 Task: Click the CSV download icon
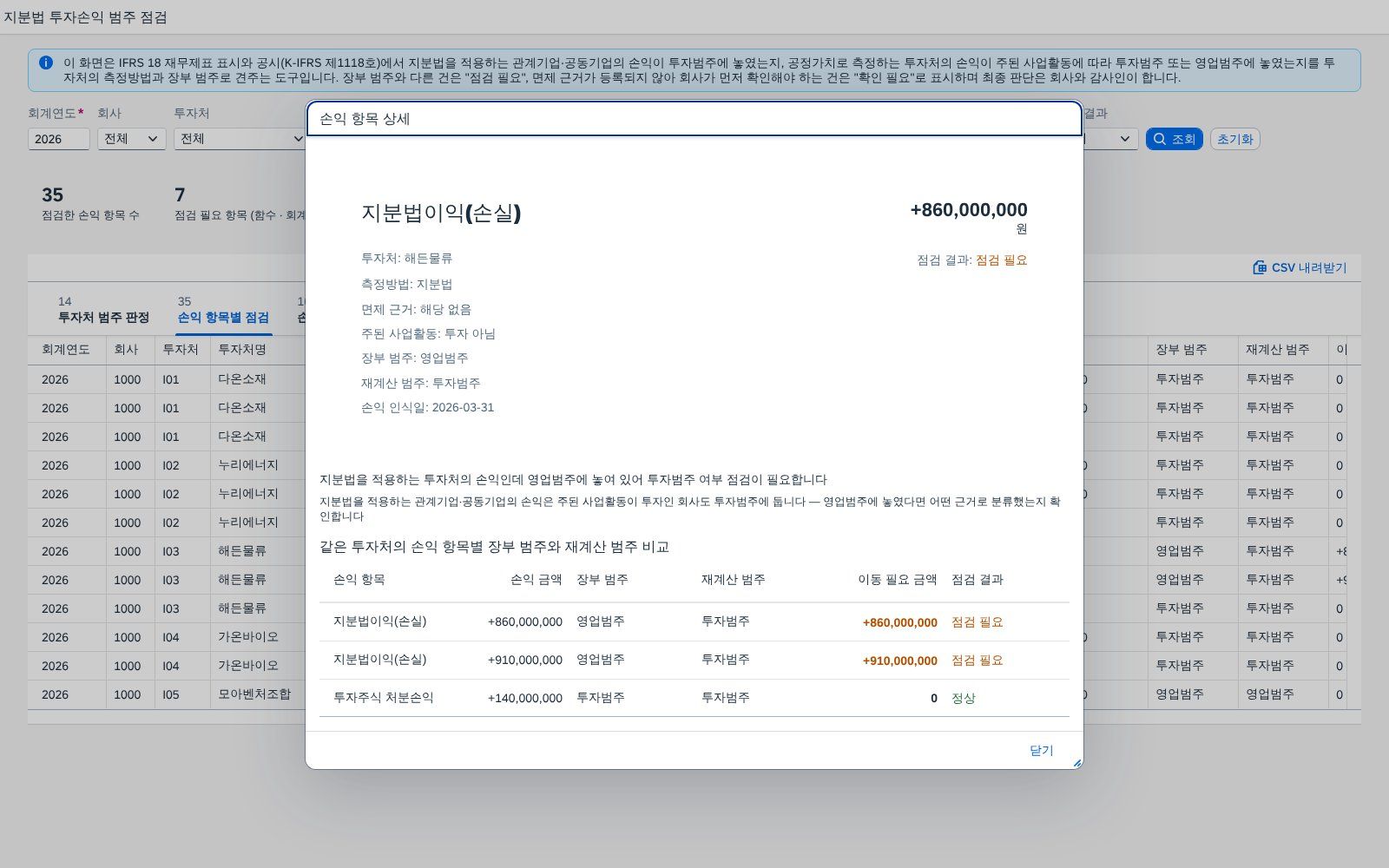pos(1260,267)
